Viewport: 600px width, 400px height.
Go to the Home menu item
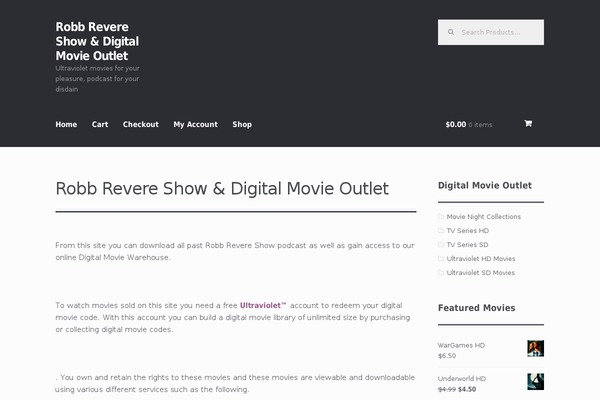[x=66, y=124]
